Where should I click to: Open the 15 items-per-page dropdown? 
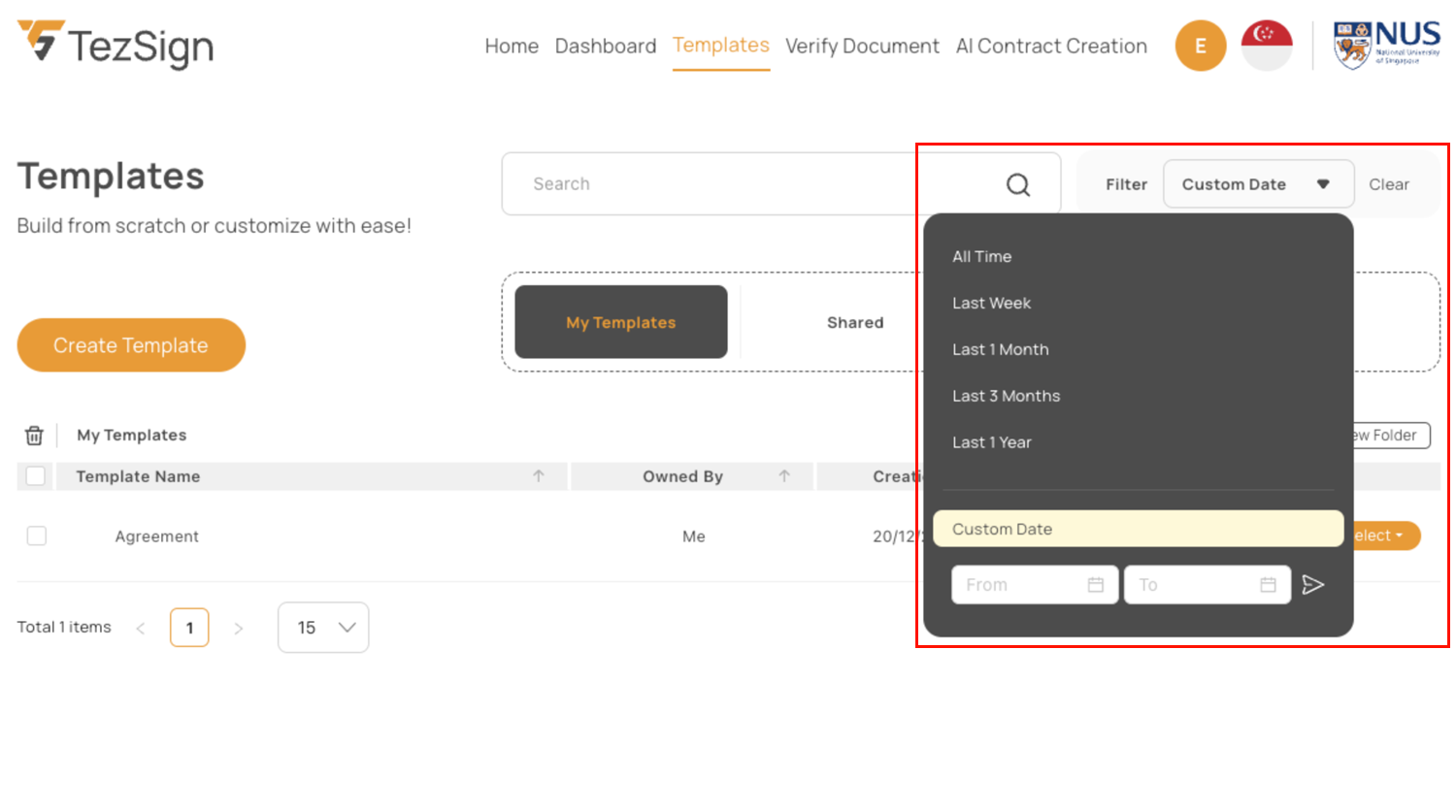click(323, 628)
